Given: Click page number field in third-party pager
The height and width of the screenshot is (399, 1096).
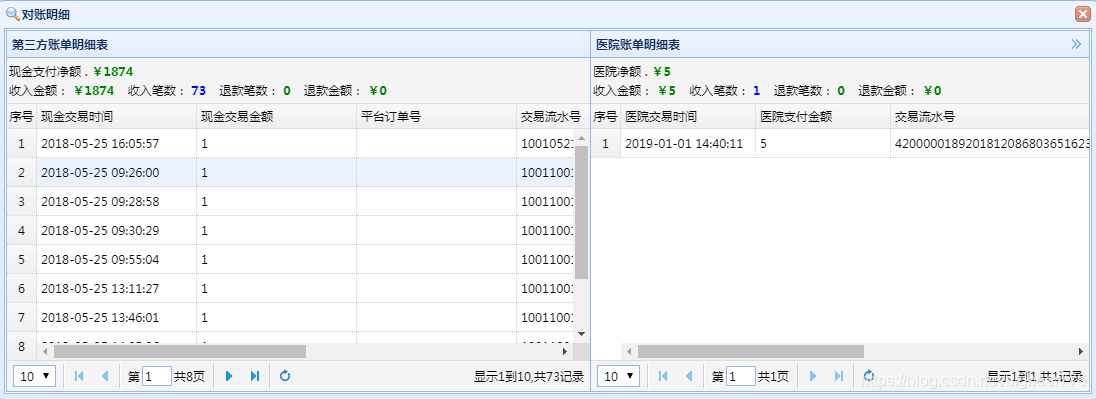Looking at the screenshot, I should 157,376.
